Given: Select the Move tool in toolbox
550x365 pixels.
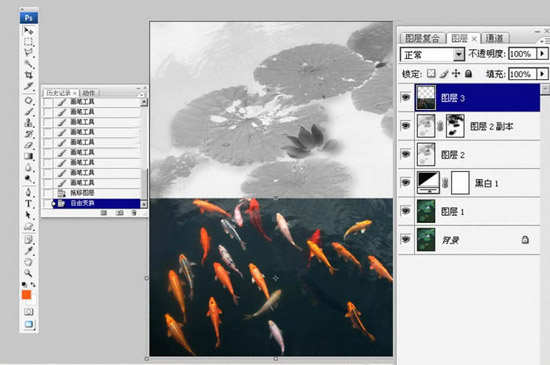Looking at the screenshot, I should pos(28,31).
